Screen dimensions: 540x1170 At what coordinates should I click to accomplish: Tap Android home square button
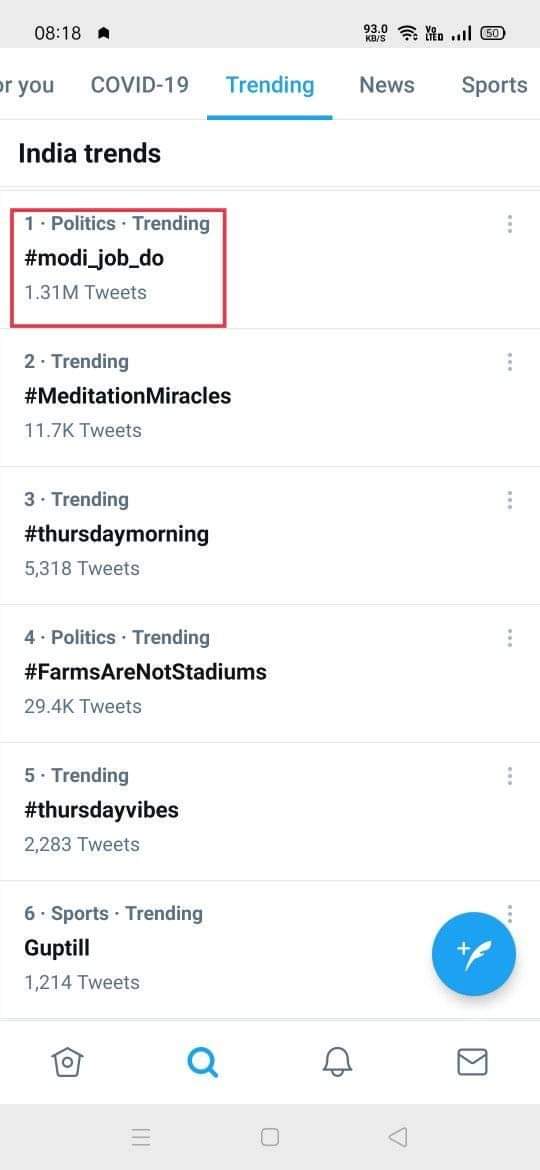[270, 1137]
